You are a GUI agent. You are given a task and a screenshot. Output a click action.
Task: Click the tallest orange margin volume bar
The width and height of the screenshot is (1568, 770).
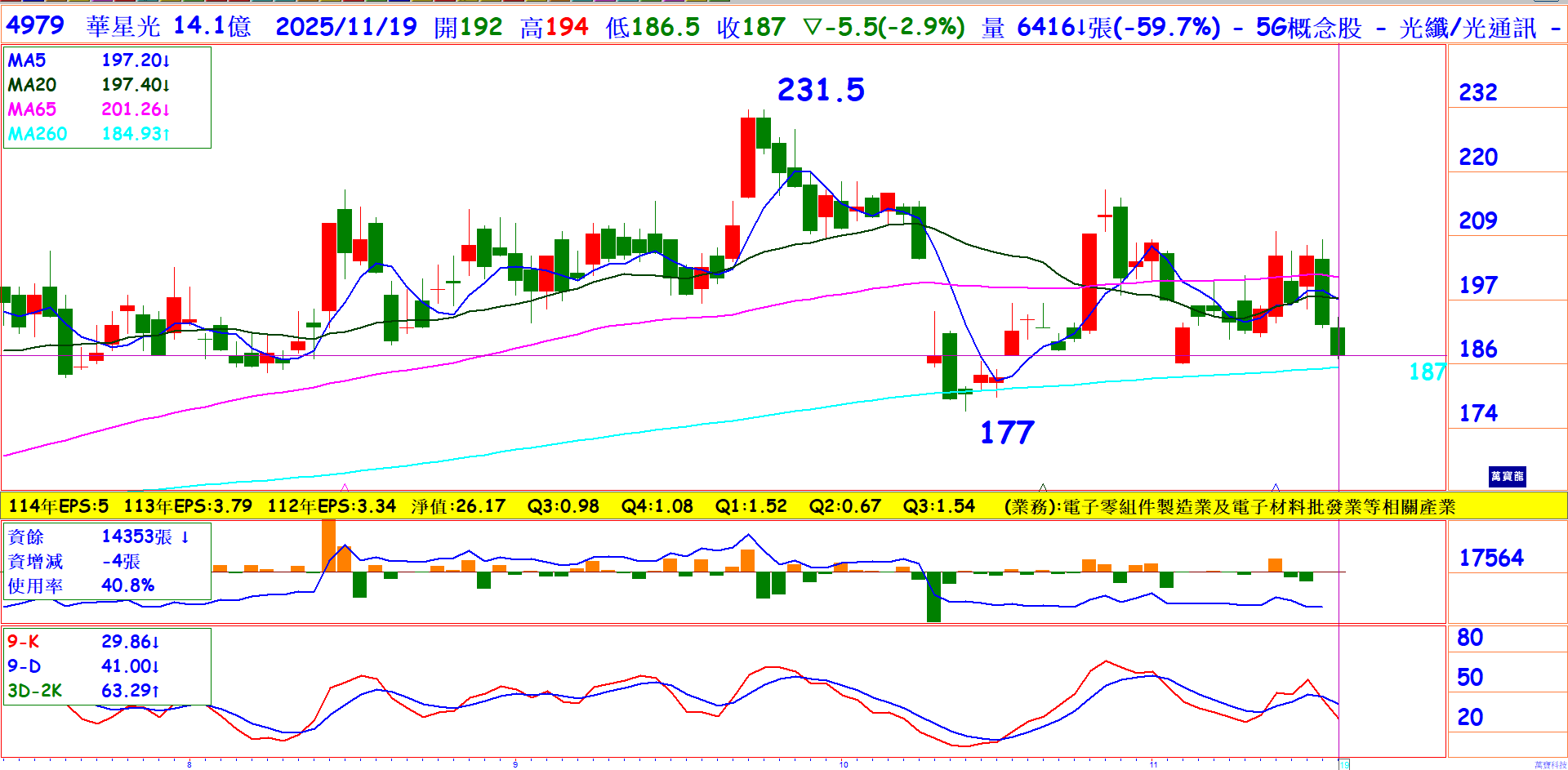pos(328,545)
